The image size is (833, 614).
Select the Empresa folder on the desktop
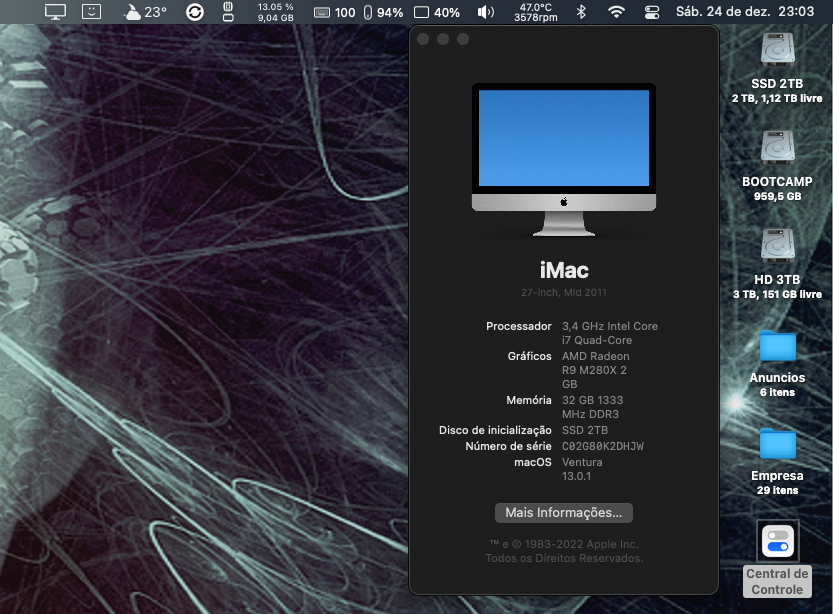777,444
